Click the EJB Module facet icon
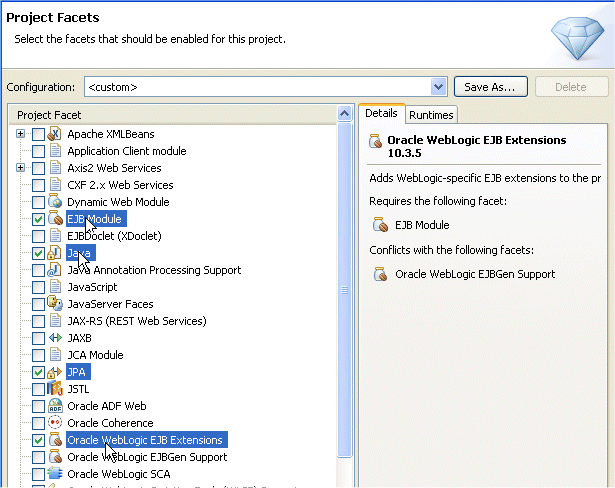615x488 pixels. coord(56,219)
